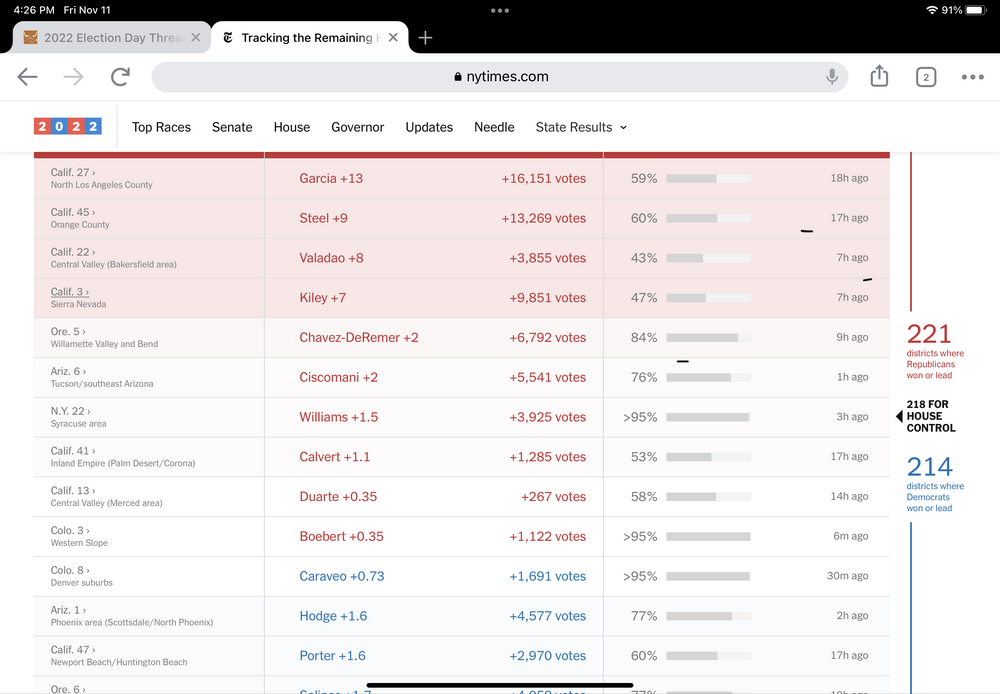Open the Ariz. 6 district details
The image size is (1000, 694).
click(x=69, y=371)
